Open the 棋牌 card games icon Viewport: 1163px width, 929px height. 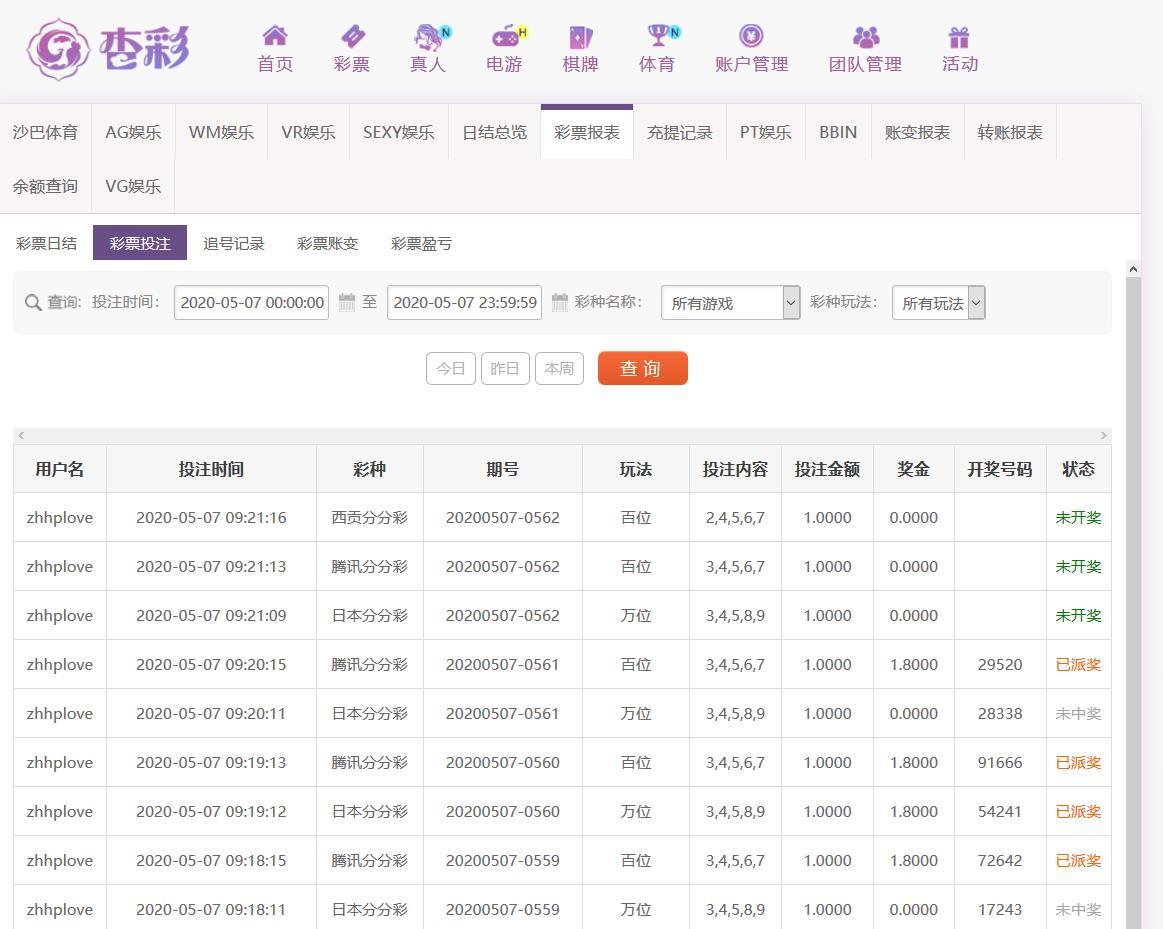[x=580, y=37]
